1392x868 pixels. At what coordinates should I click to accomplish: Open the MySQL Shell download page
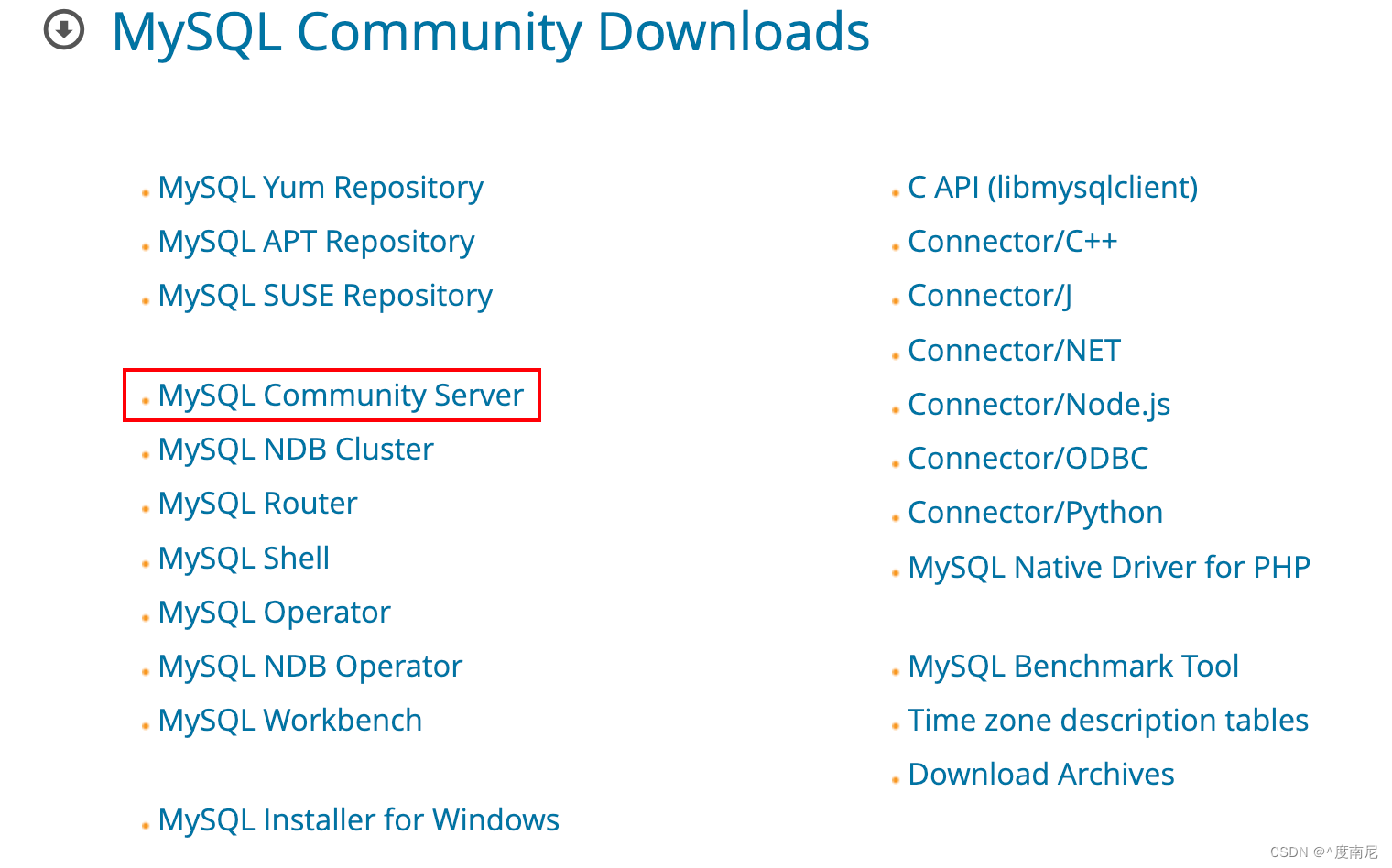coord(244,558)
